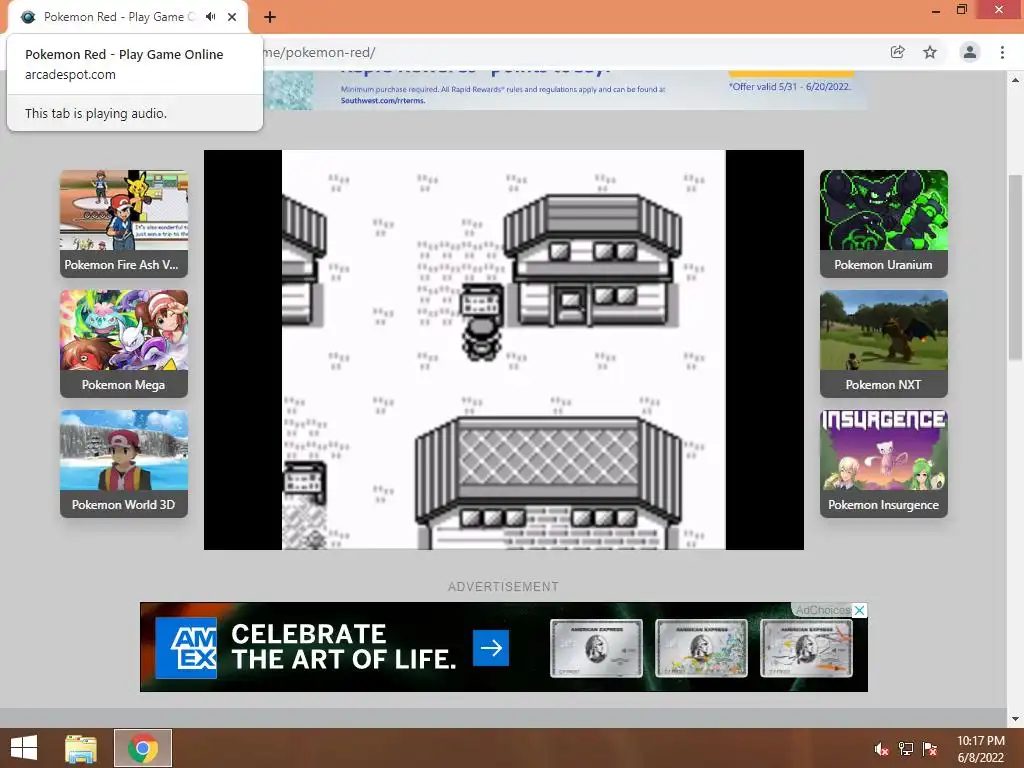This screenshot has height=768, width=1024.
Task: Click the blue arrow button in Amex ad
Action: tap(491, 648)
